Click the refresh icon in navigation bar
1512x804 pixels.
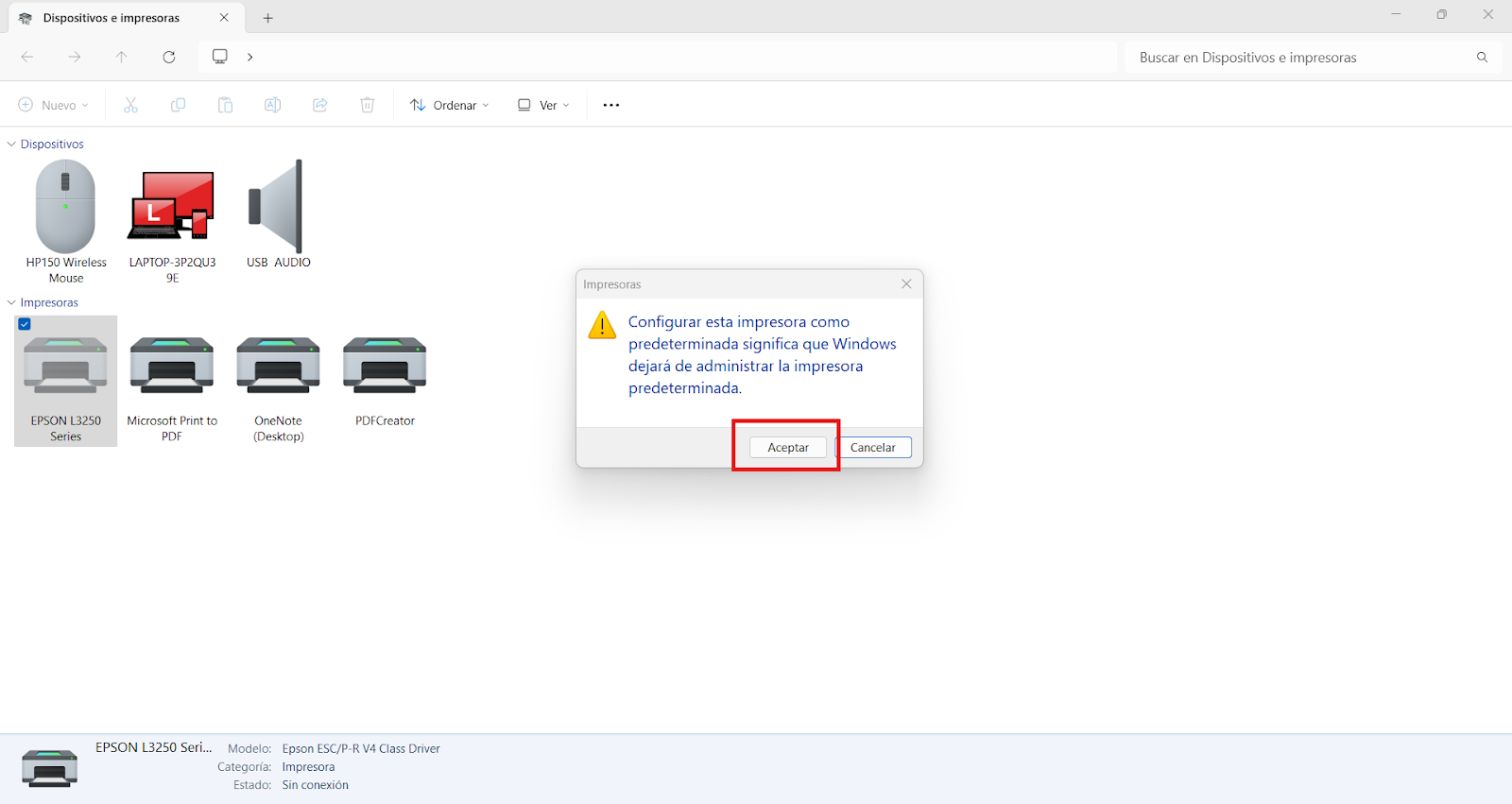point(169,57)
